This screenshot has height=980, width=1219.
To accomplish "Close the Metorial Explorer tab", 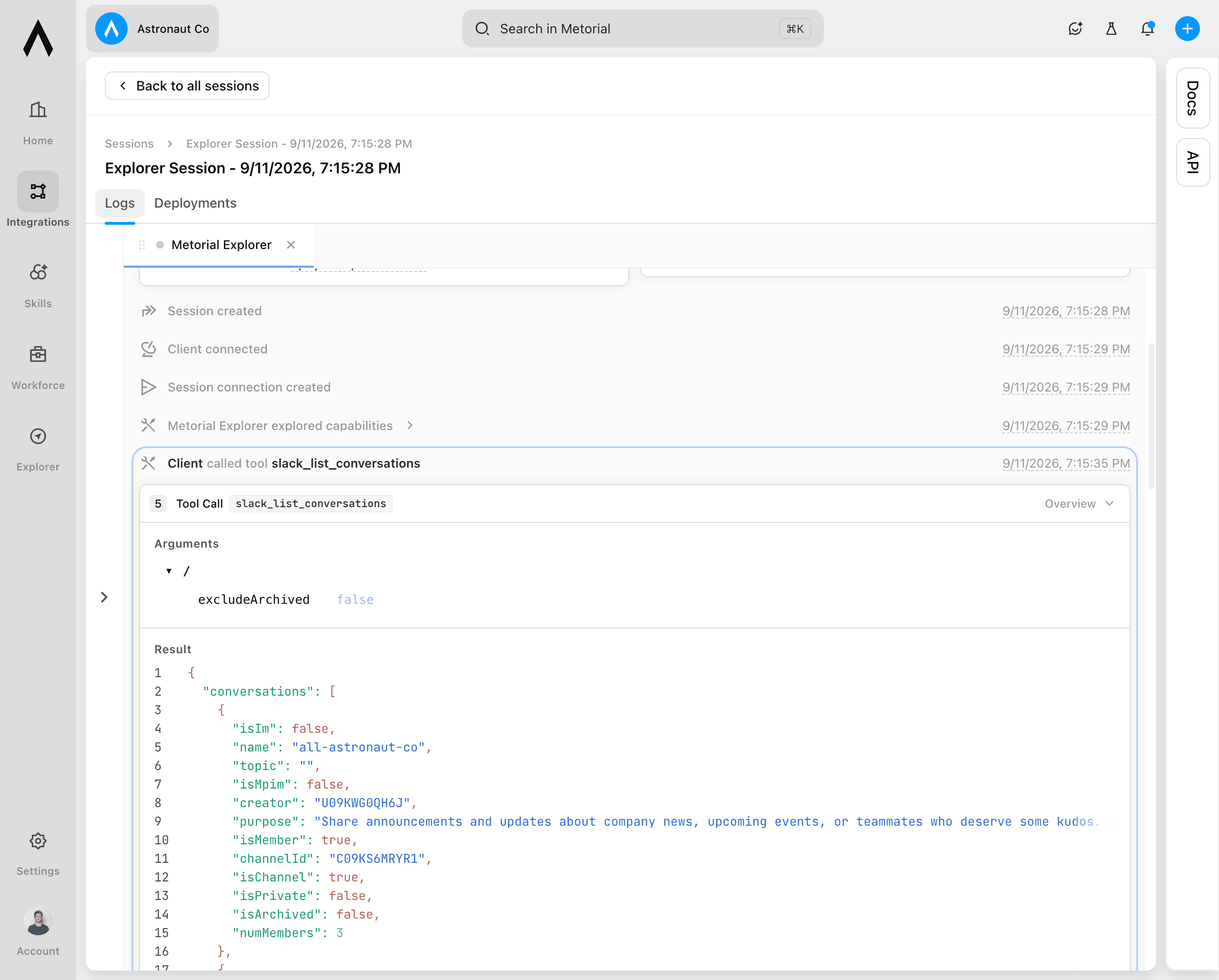I will pos(291,245).
